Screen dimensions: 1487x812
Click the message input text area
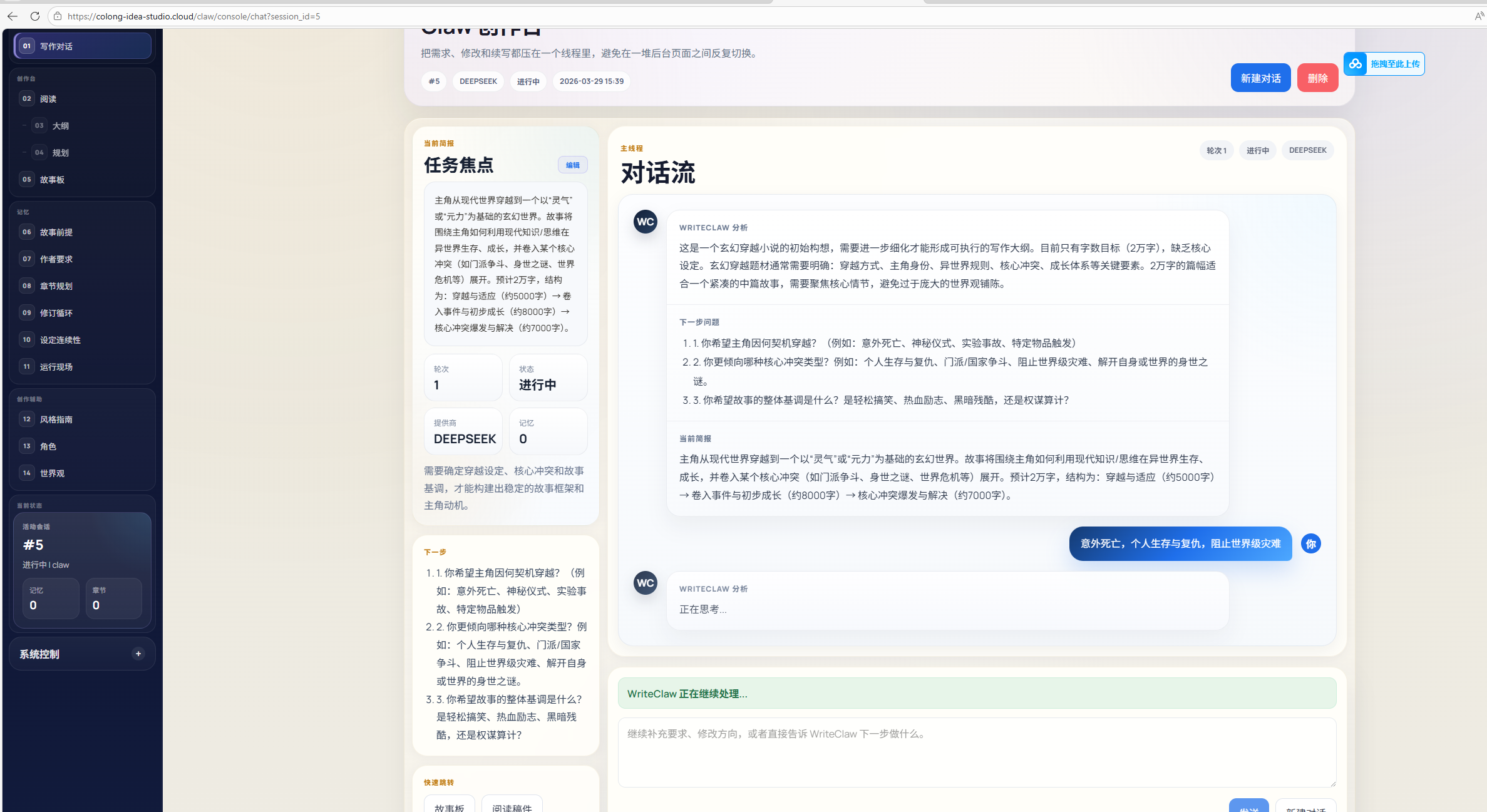click(x=977, y=751)
